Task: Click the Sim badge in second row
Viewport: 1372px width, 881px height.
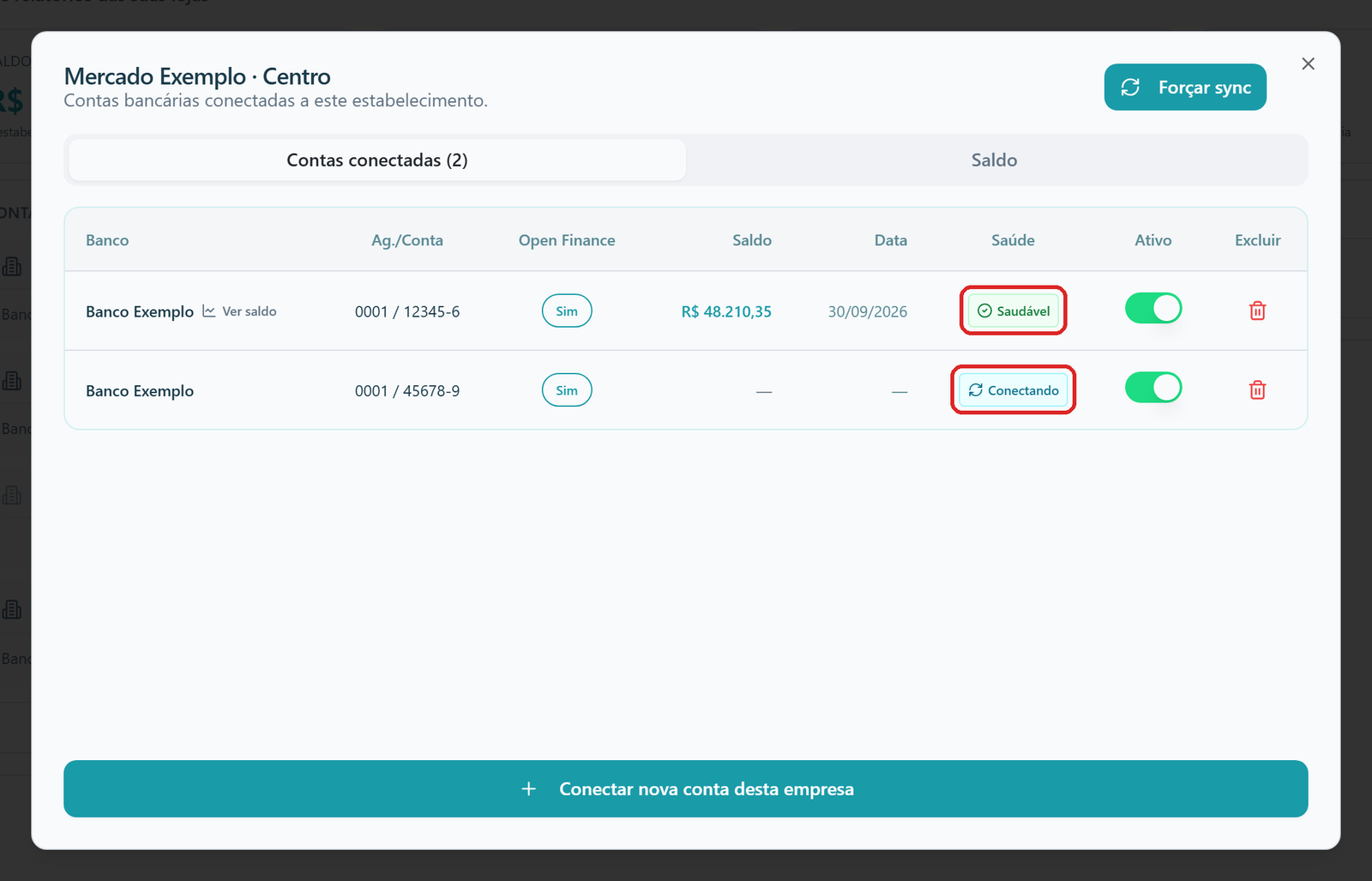Action: pos(567,390)
